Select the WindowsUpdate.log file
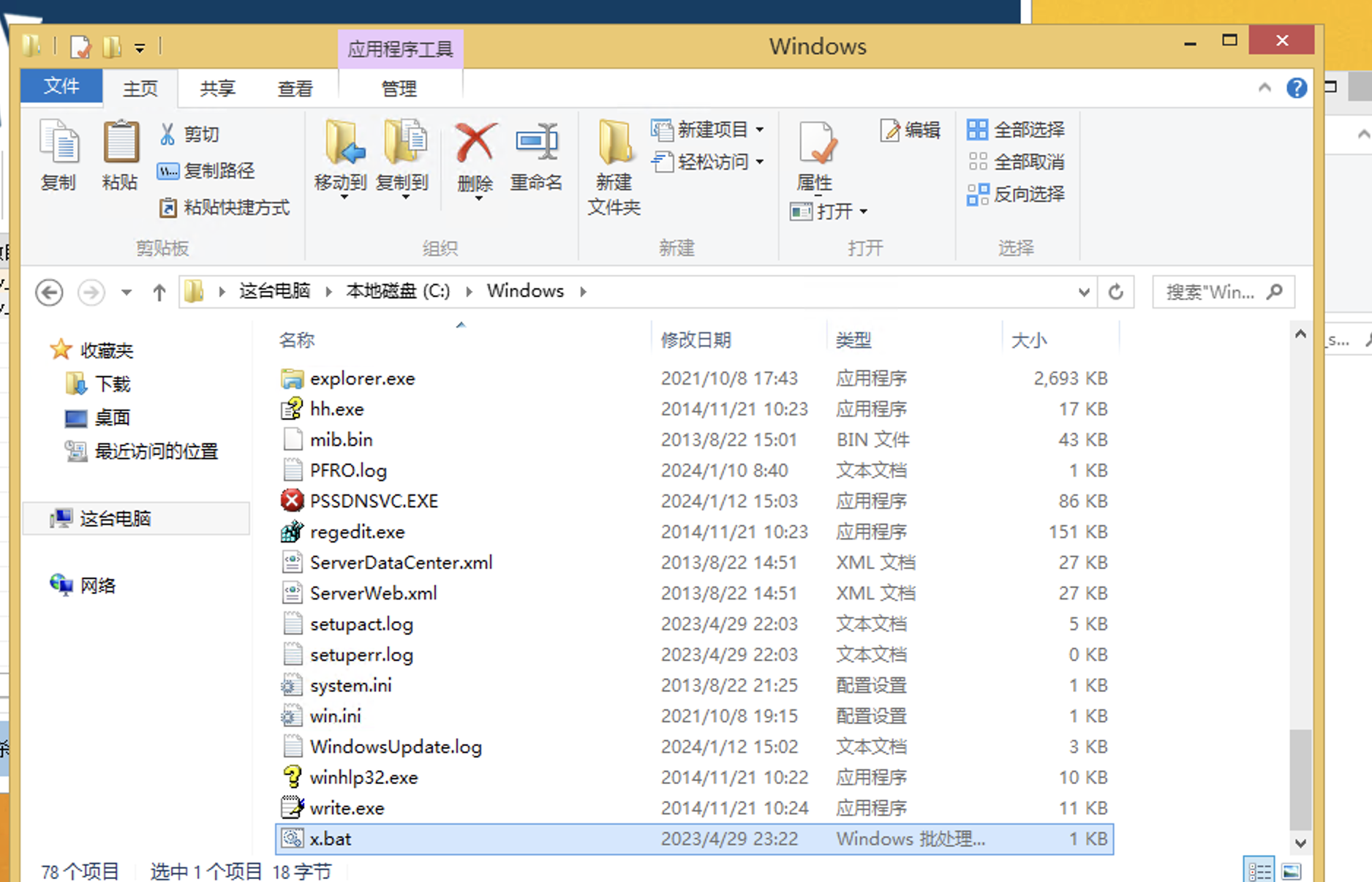This screenshot has height=882, width=1372. pyautogui.click(x=396, y=747)
